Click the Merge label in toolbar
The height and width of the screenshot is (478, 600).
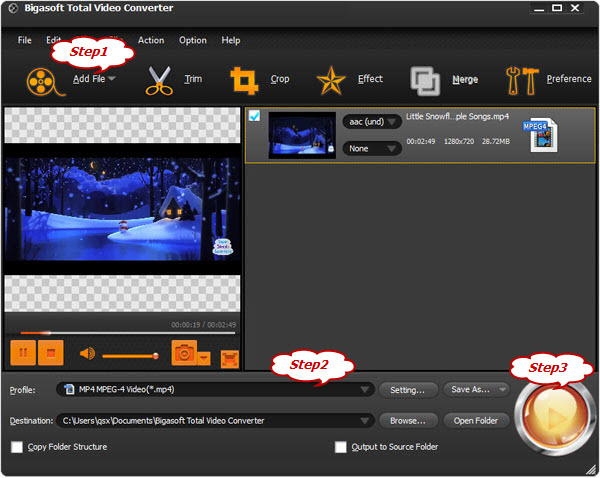(465, 79)
